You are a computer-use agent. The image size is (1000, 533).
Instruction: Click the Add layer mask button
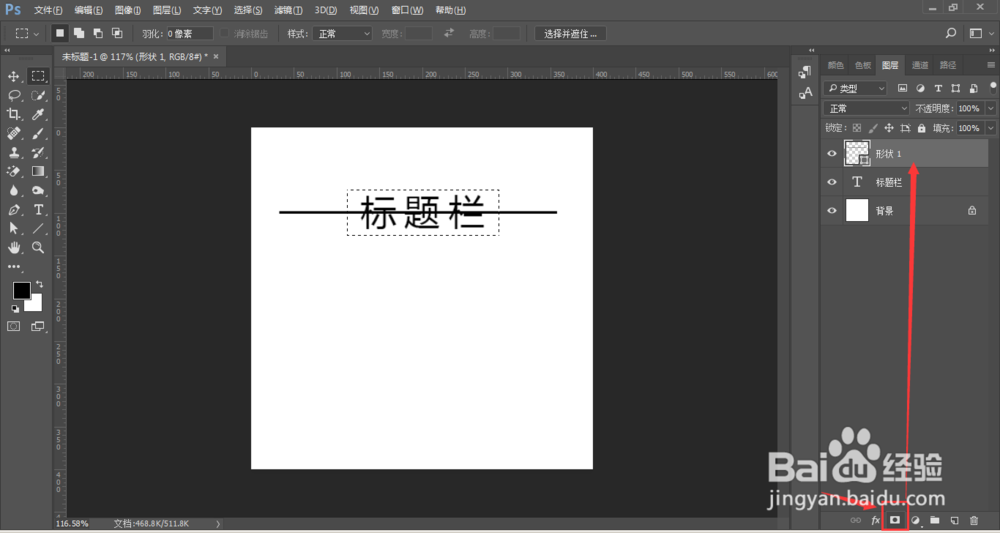pyautogui.click(x=895, y=520)
